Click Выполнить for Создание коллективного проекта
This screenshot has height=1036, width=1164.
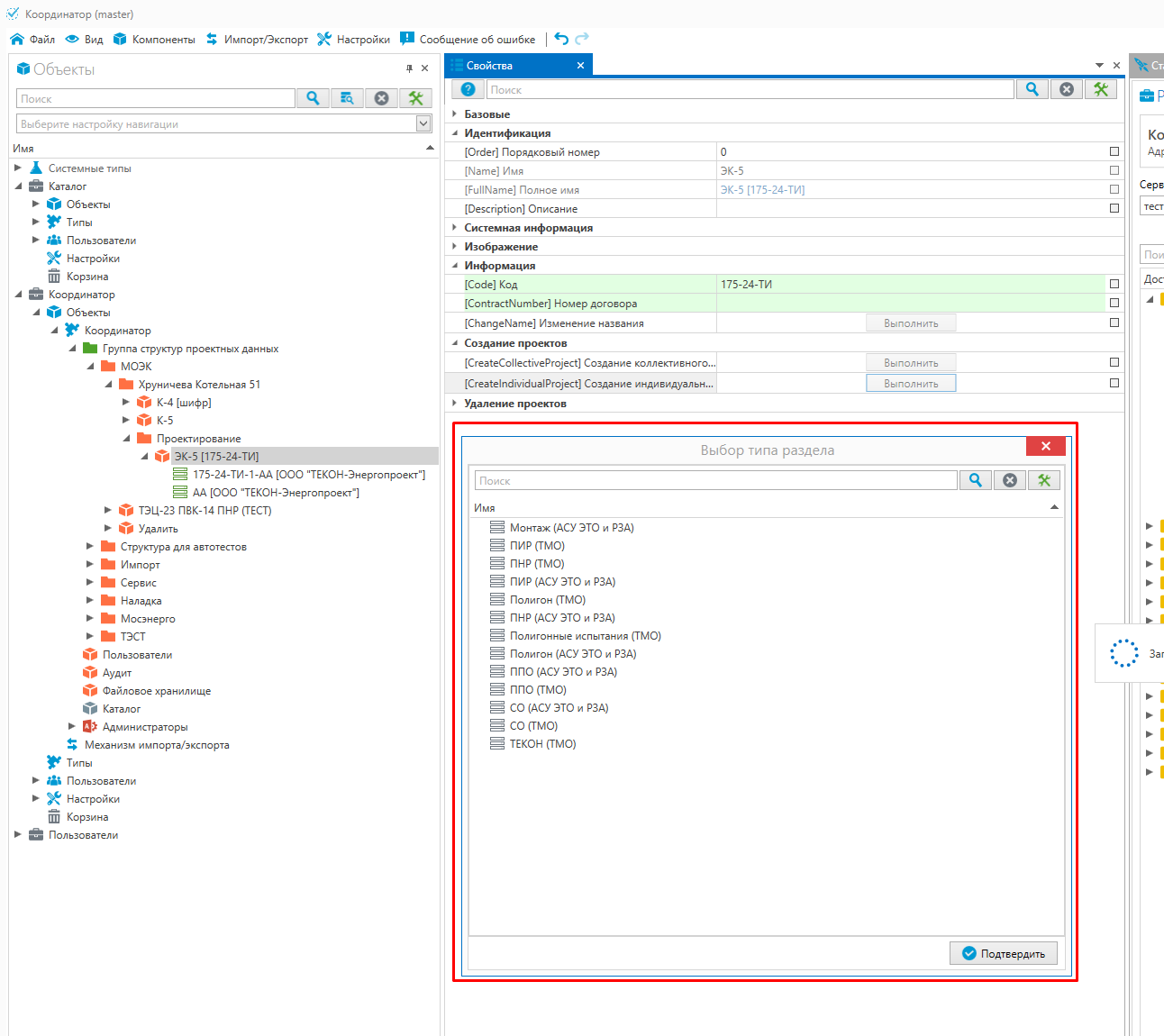(x=910, y=363)
